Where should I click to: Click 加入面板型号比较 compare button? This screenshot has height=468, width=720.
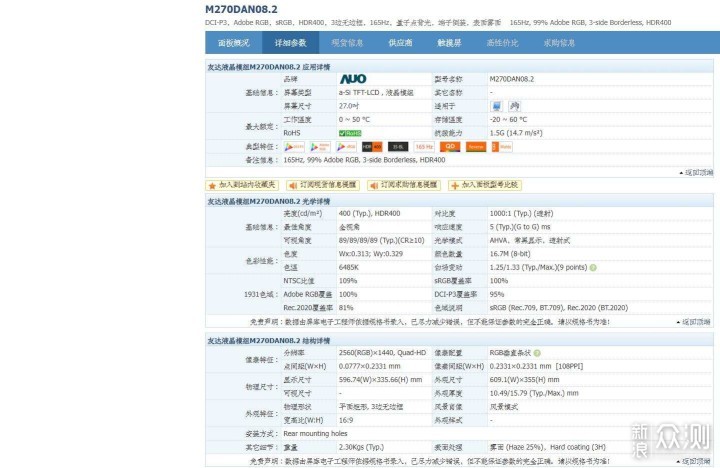click(485, 185)
